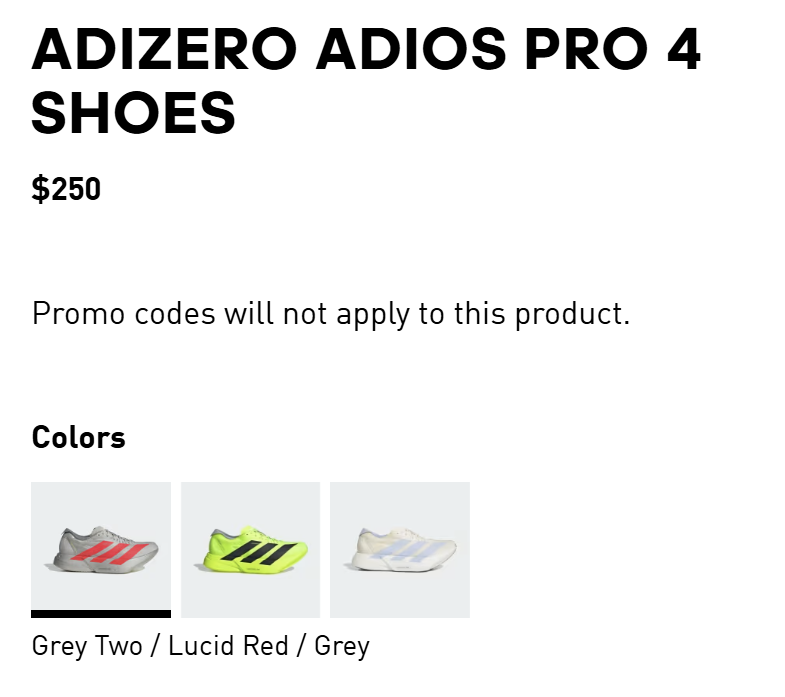Click the words Lucid Red in color name
Viewport: 785px width, 697px height.
click(x=228, y=645)
